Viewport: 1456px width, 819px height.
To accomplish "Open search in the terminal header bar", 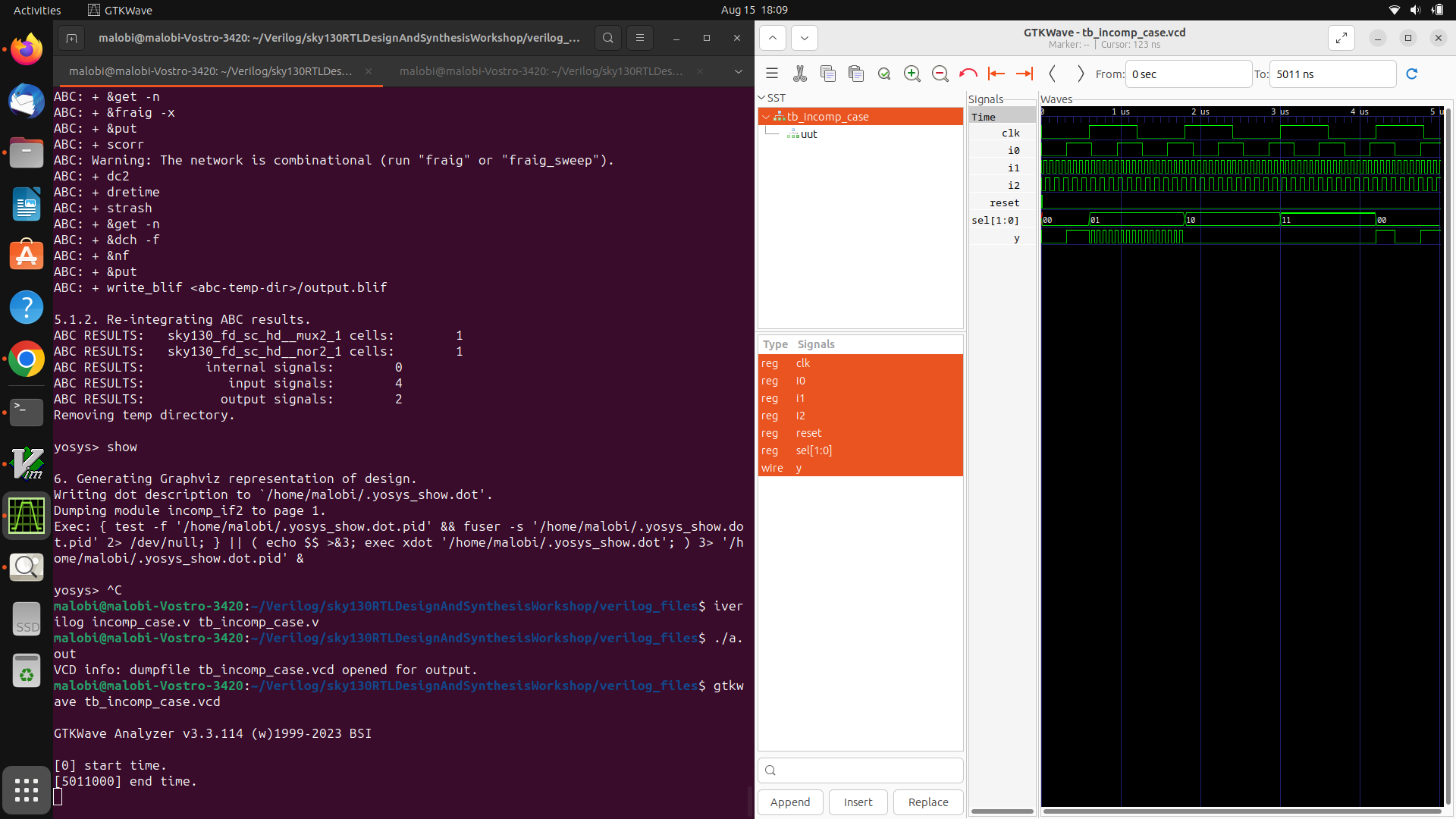I will (607, 38).
